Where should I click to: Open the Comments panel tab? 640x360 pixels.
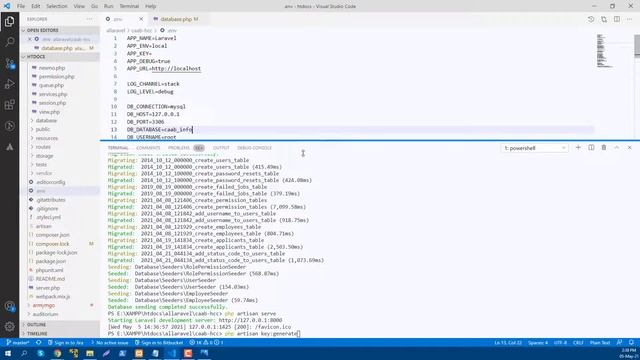(148, 148)
